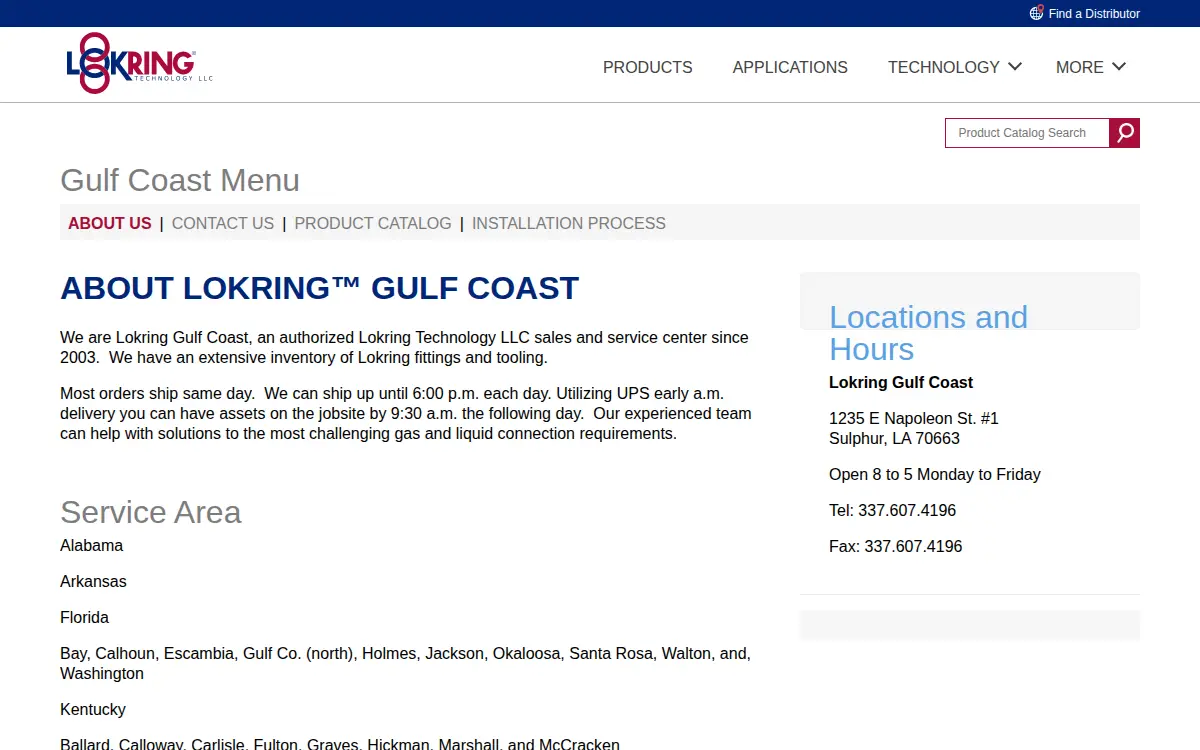Focus the Product Catalog Search field
Viewport: 1200px width, 750px height.
click(x=1027, y=133)
